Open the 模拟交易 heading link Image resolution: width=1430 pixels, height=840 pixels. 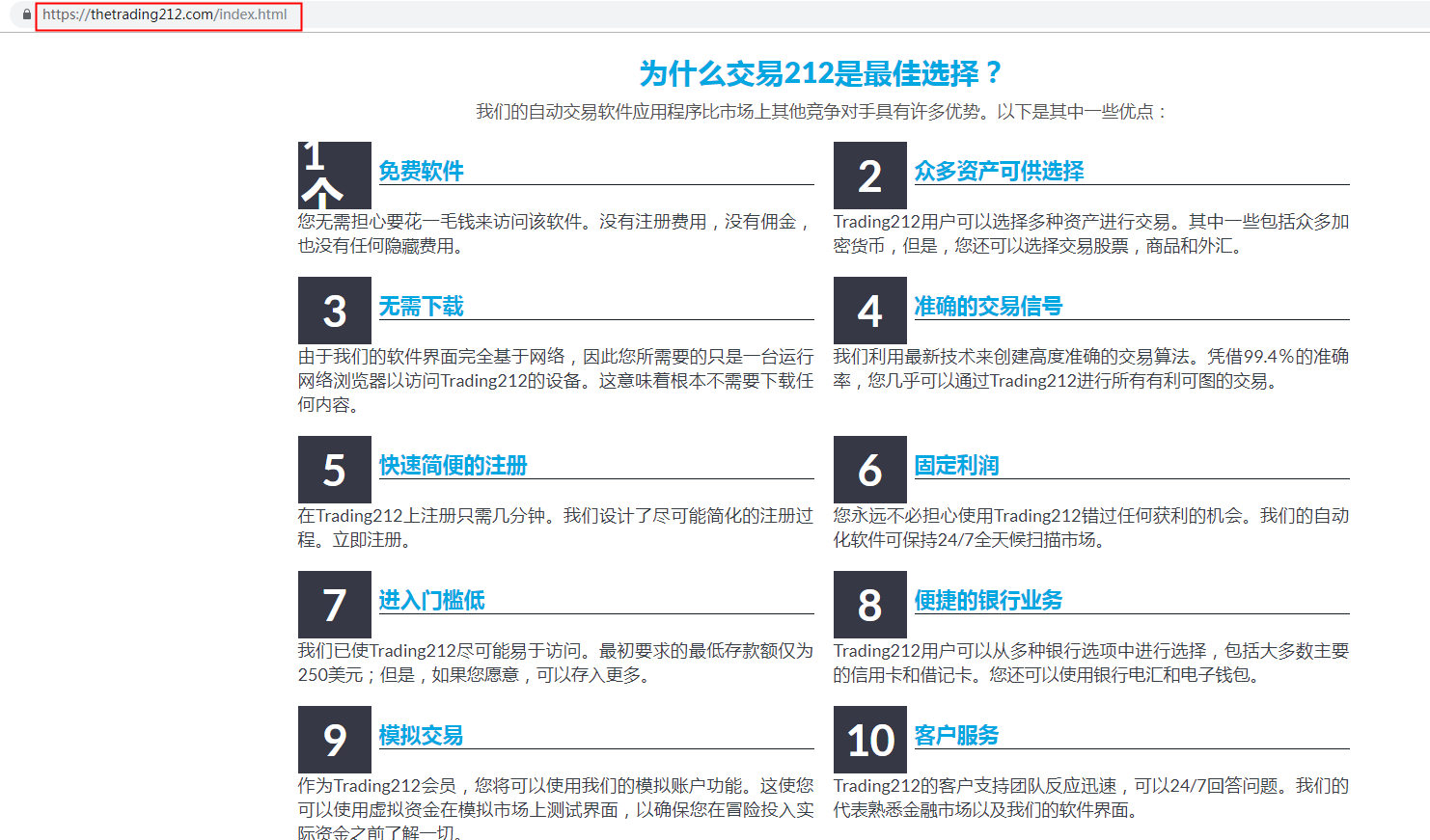[421, 735]
